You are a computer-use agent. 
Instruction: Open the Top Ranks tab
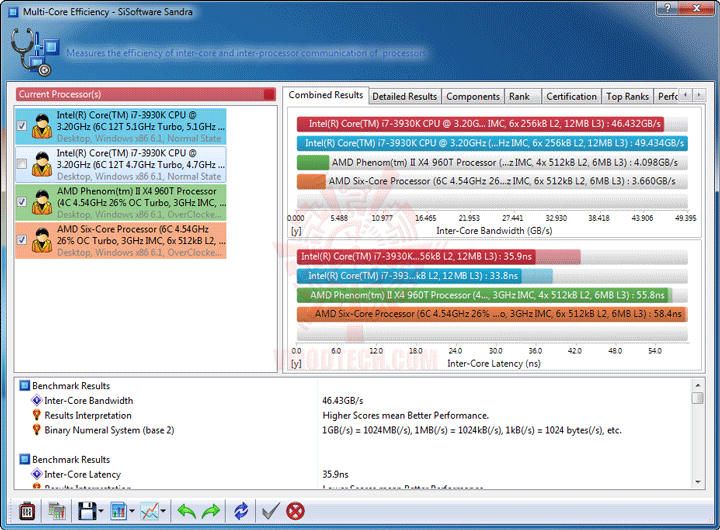(627, 96)
